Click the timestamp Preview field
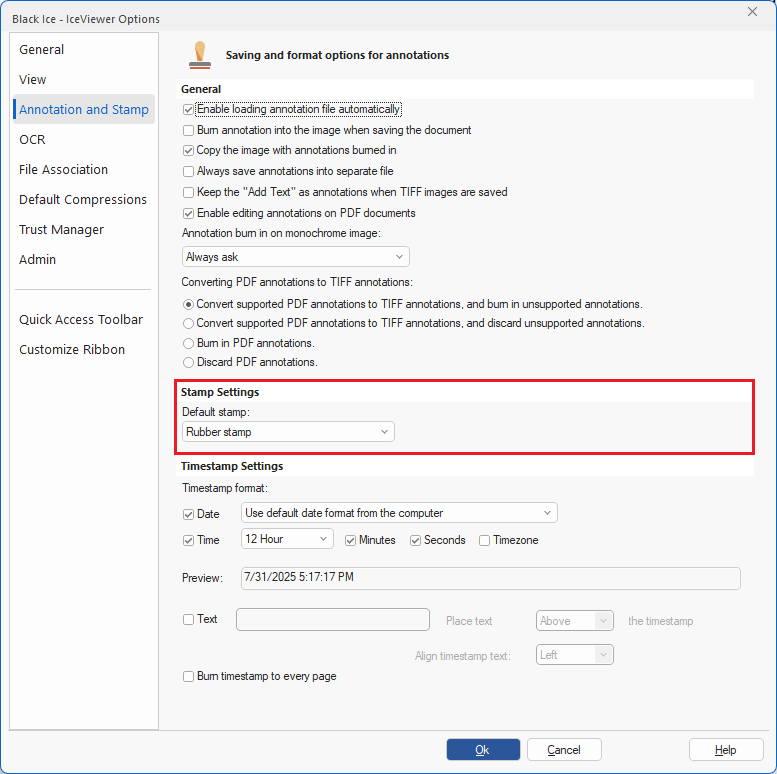 491,578
